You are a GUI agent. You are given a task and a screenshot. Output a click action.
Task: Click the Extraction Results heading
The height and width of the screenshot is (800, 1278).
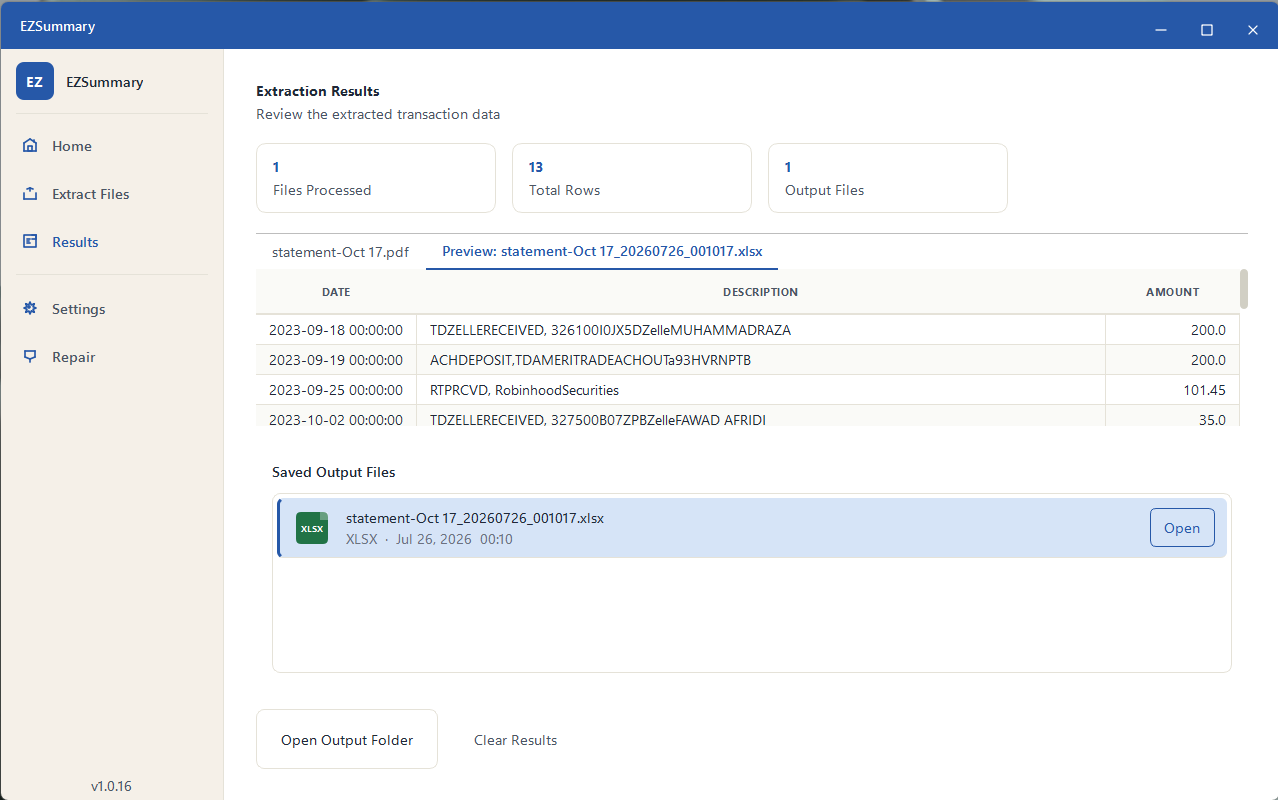click(x=318, y=91)
